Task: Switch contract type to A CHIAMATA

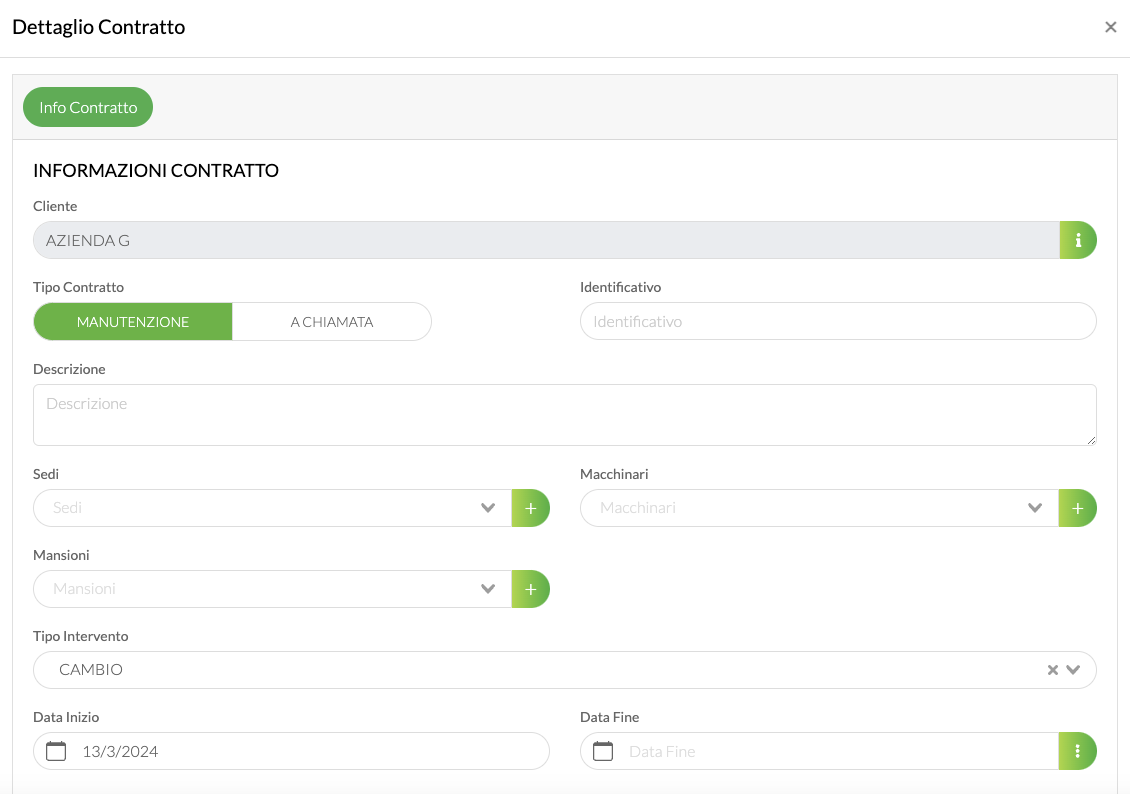Action: pos(332,322)
